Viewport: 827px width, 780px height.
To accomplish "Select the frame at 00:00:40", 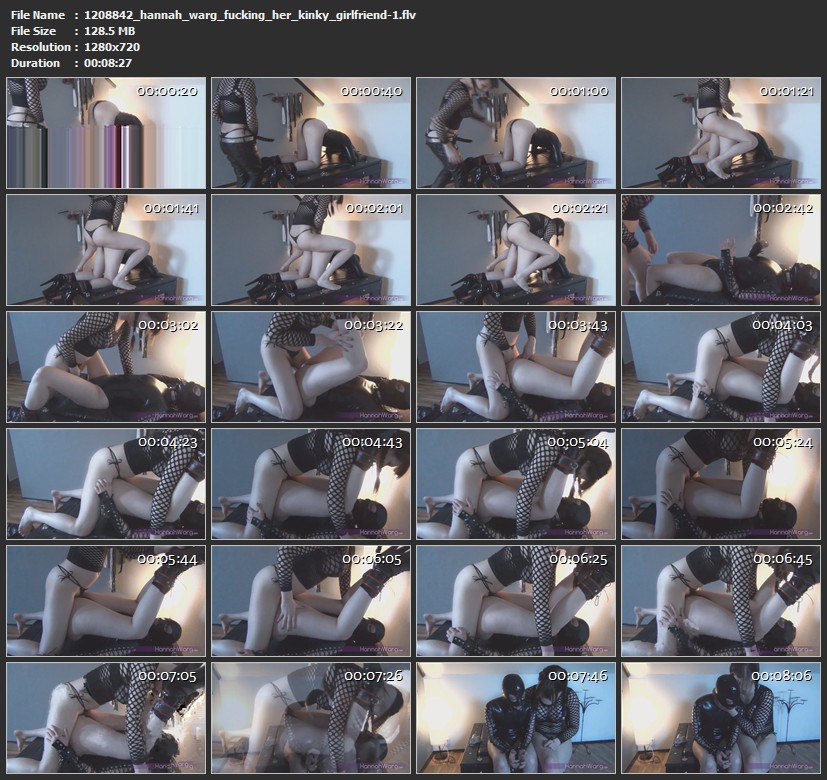I will (x=311, y=132).
